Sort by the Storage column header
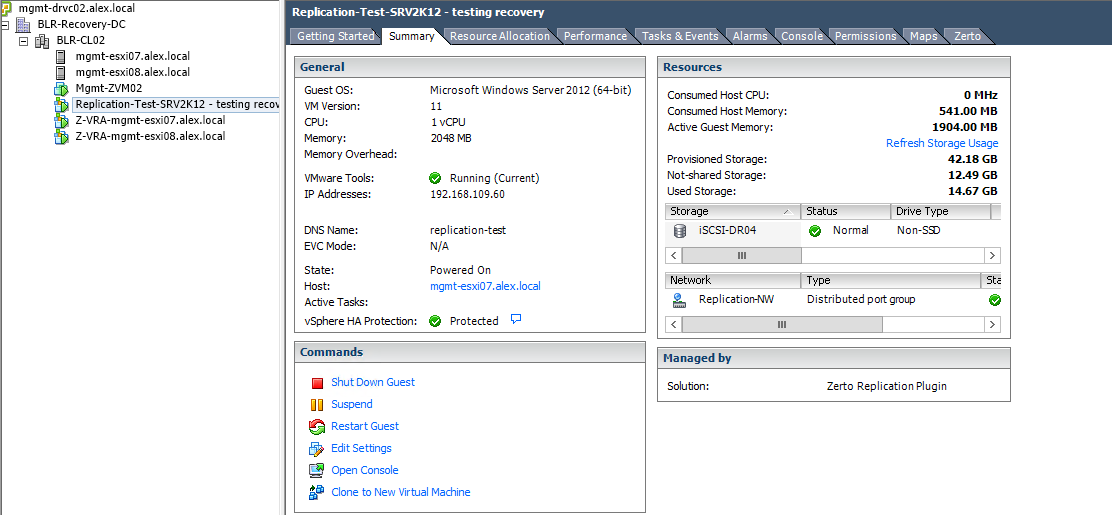 [x=730, y=212]
